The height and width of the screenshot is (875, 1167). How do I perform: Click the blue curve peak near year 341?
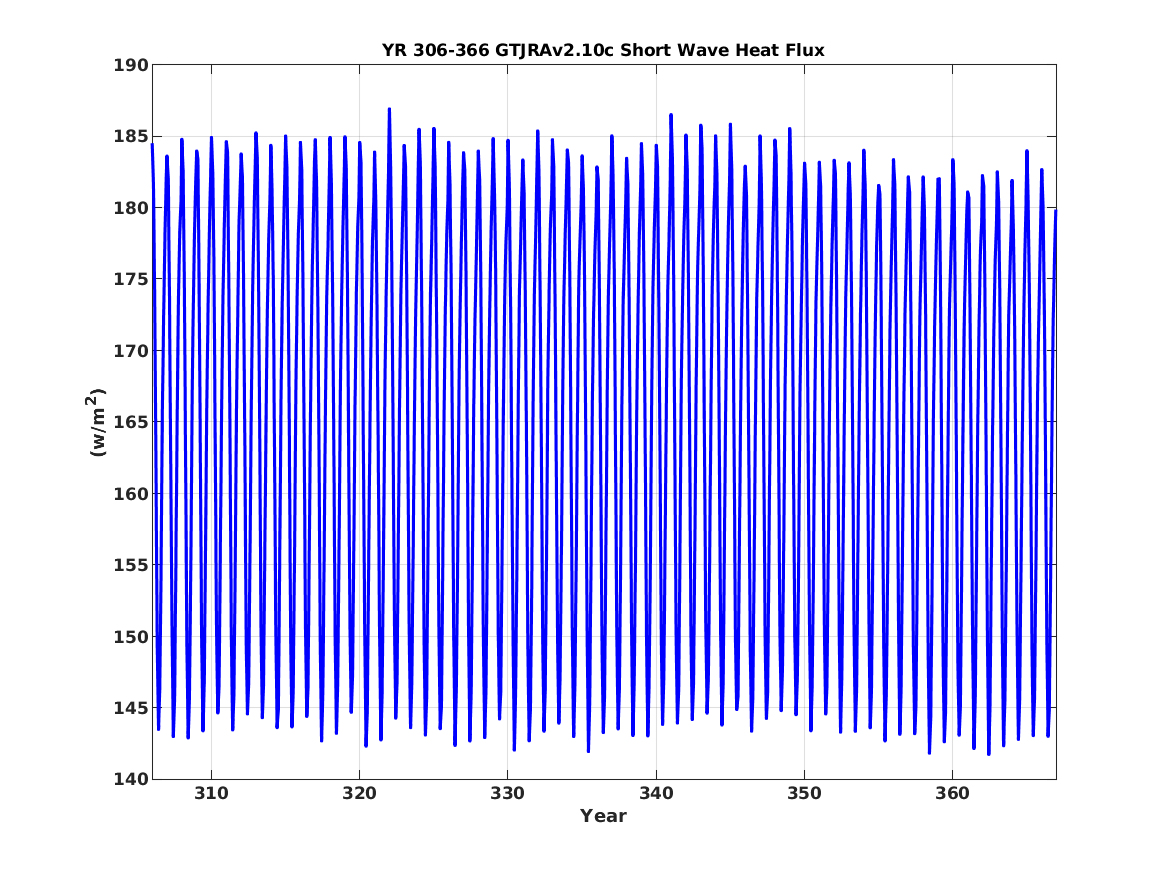671,115
